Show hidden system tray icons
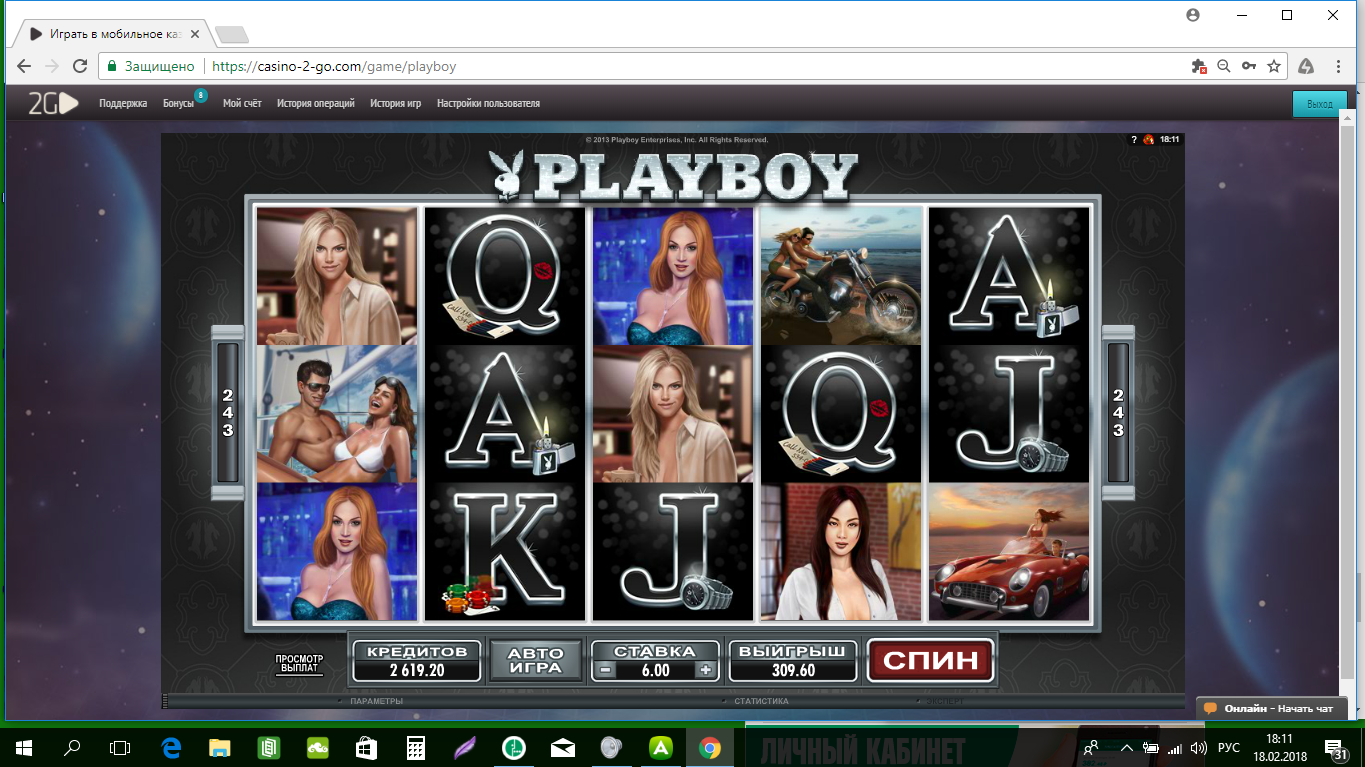The width and height of the screenshot is (1365, 767). coord(1127,748)
